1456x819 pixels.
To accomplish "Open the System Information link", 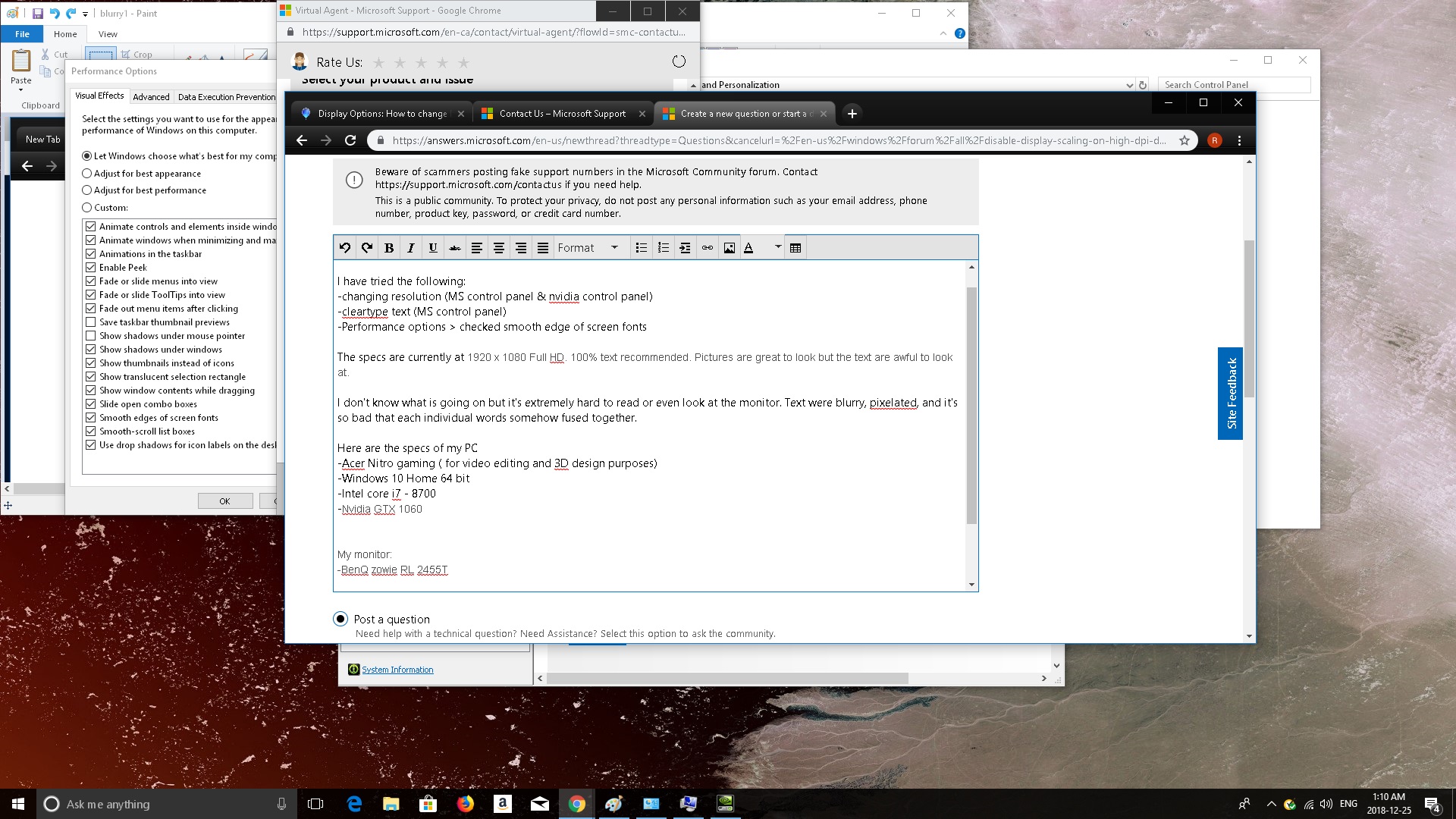I will (397, 670).
